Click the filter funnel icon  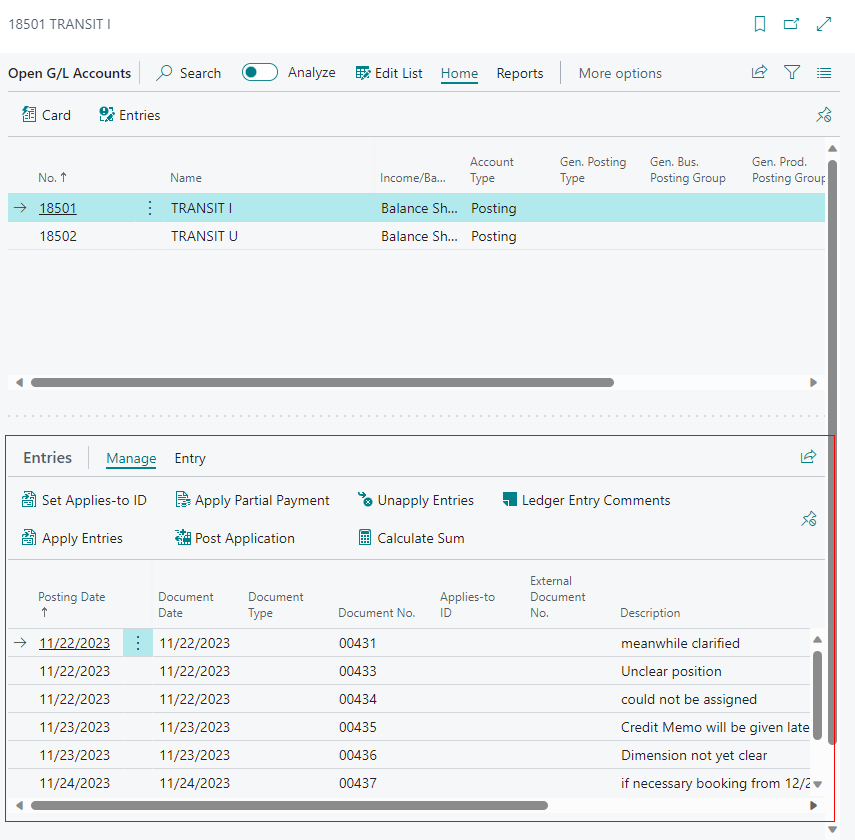(792, 72)
